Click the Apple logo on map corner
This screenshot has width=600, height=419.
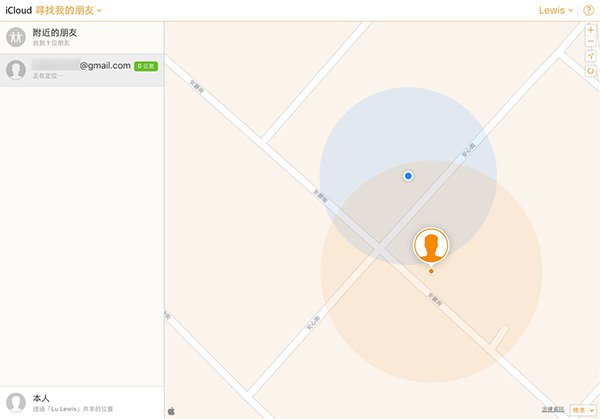point(171,411)
